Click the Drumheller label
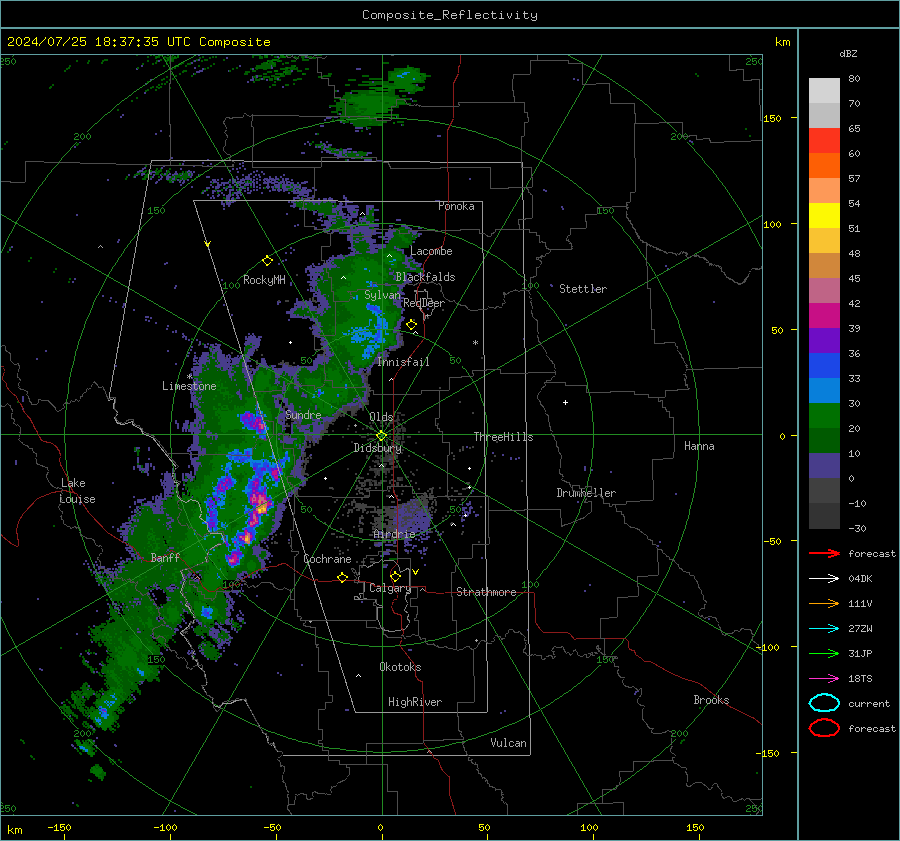 pos(586,493)
